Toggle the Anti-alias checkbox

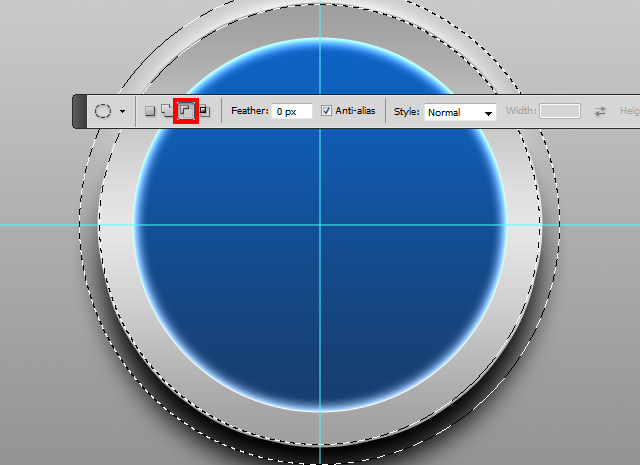tap(326, 111)
